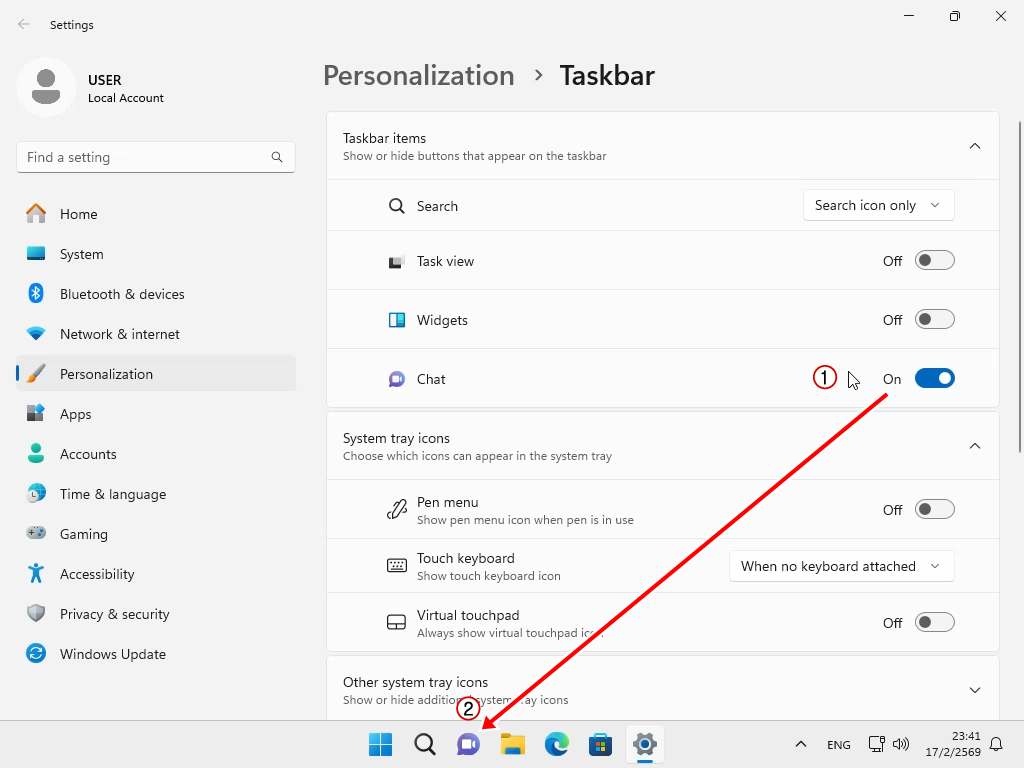Enable the Task view toggle

click(x=934, y=261)
